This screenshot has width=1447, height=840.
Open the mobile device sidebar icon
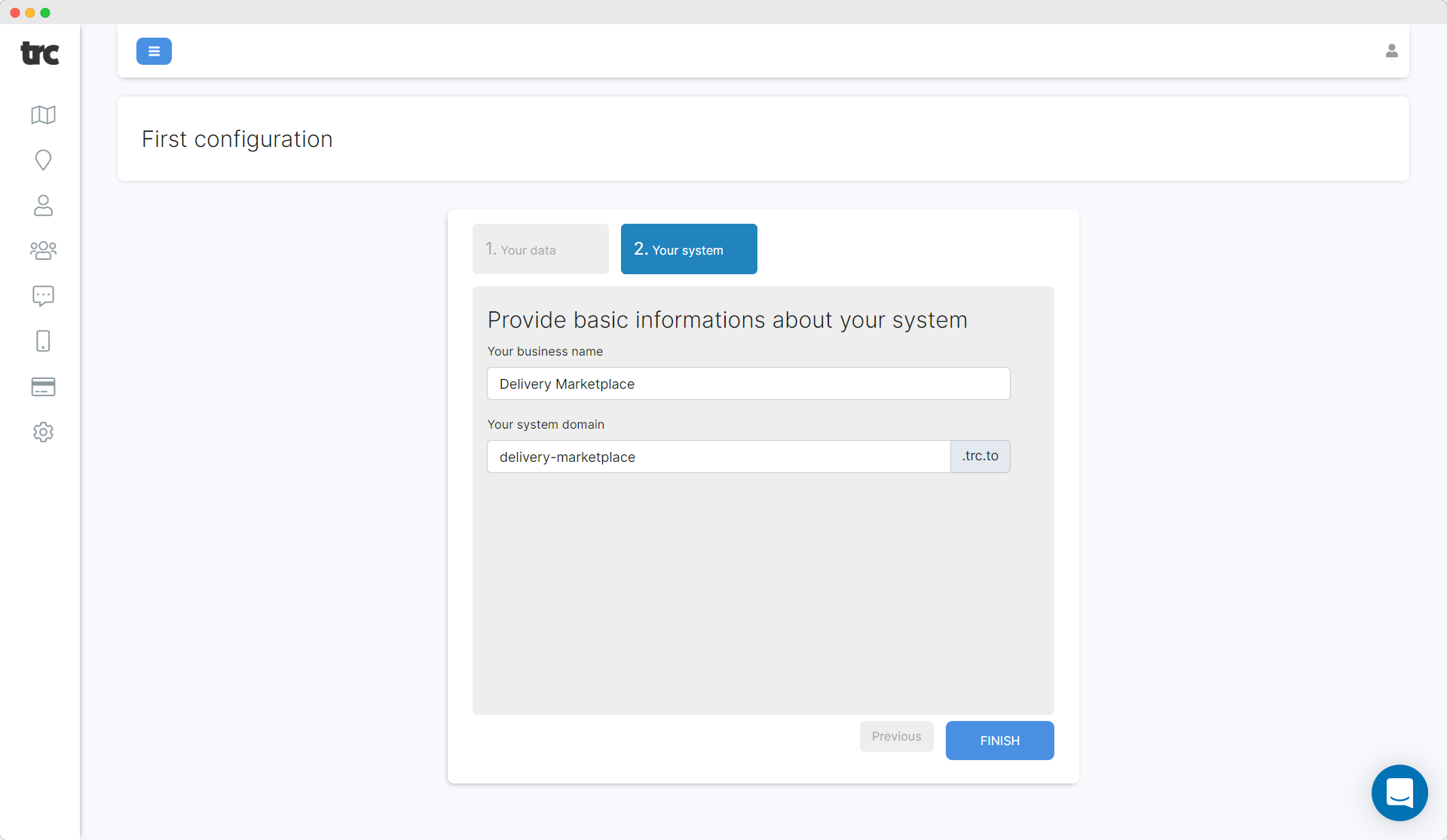43,341
